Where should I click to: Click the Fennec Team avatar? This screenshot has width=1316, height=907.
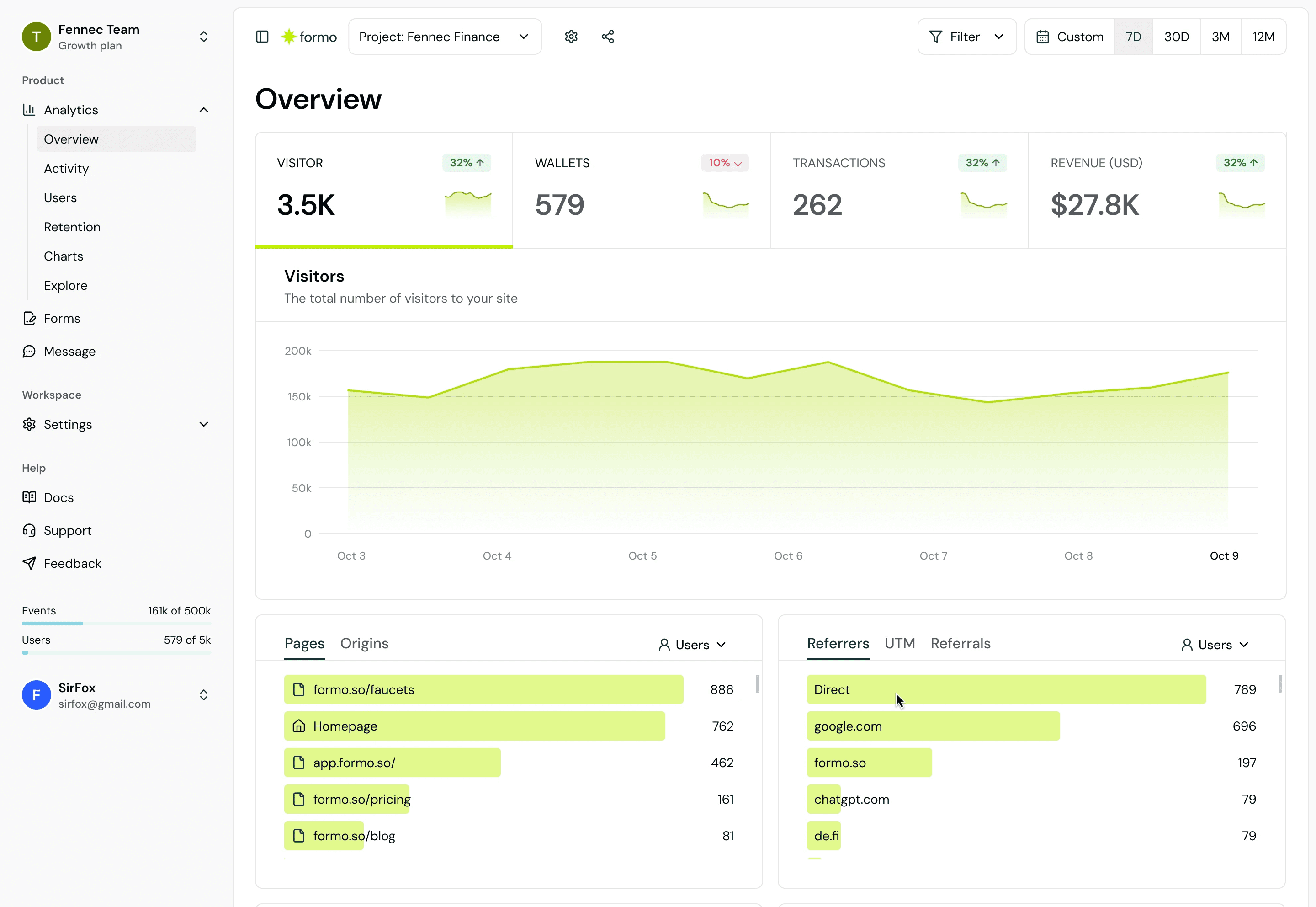pos(37,37)
